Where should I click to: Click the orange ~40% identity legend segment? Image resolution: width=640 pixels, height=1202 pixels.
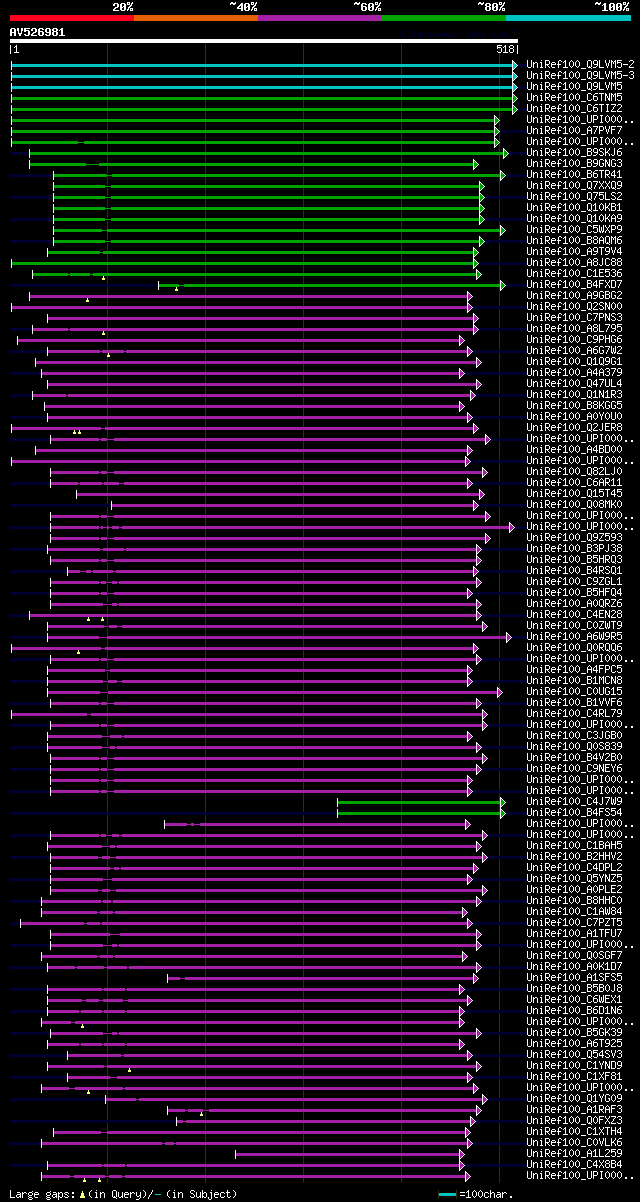(x=196, y=18)
